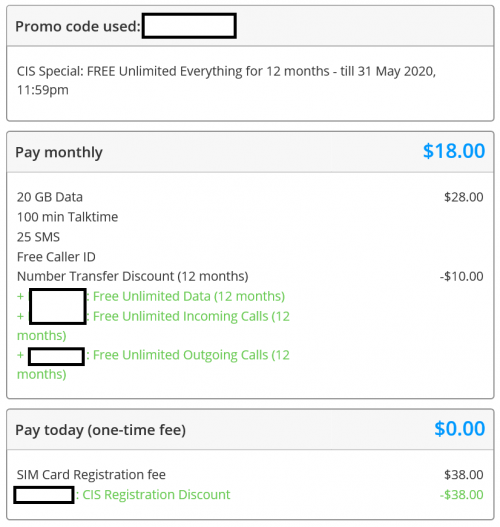Screen dimensions: 500x527
Task: Click the $0.00 pay today total
Action: [460, 429]
